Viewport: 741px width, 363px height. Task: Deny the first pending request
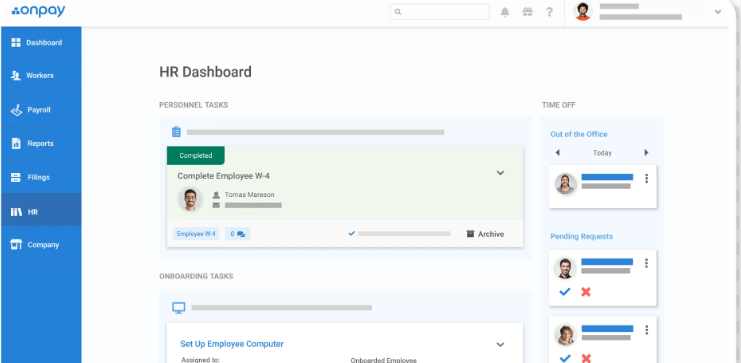point(586,292)
